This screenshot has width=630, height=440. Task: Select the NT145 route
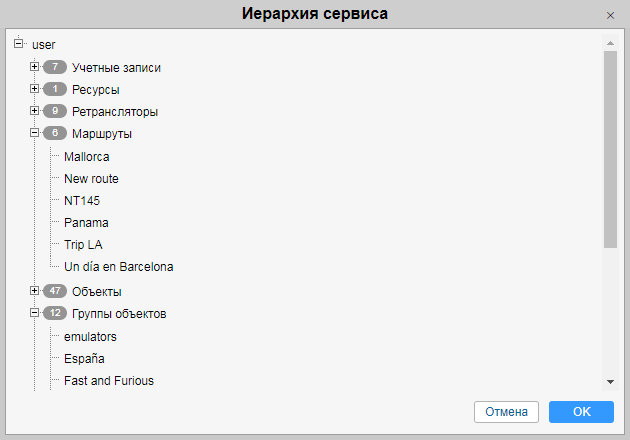click(x=82, y=200)
